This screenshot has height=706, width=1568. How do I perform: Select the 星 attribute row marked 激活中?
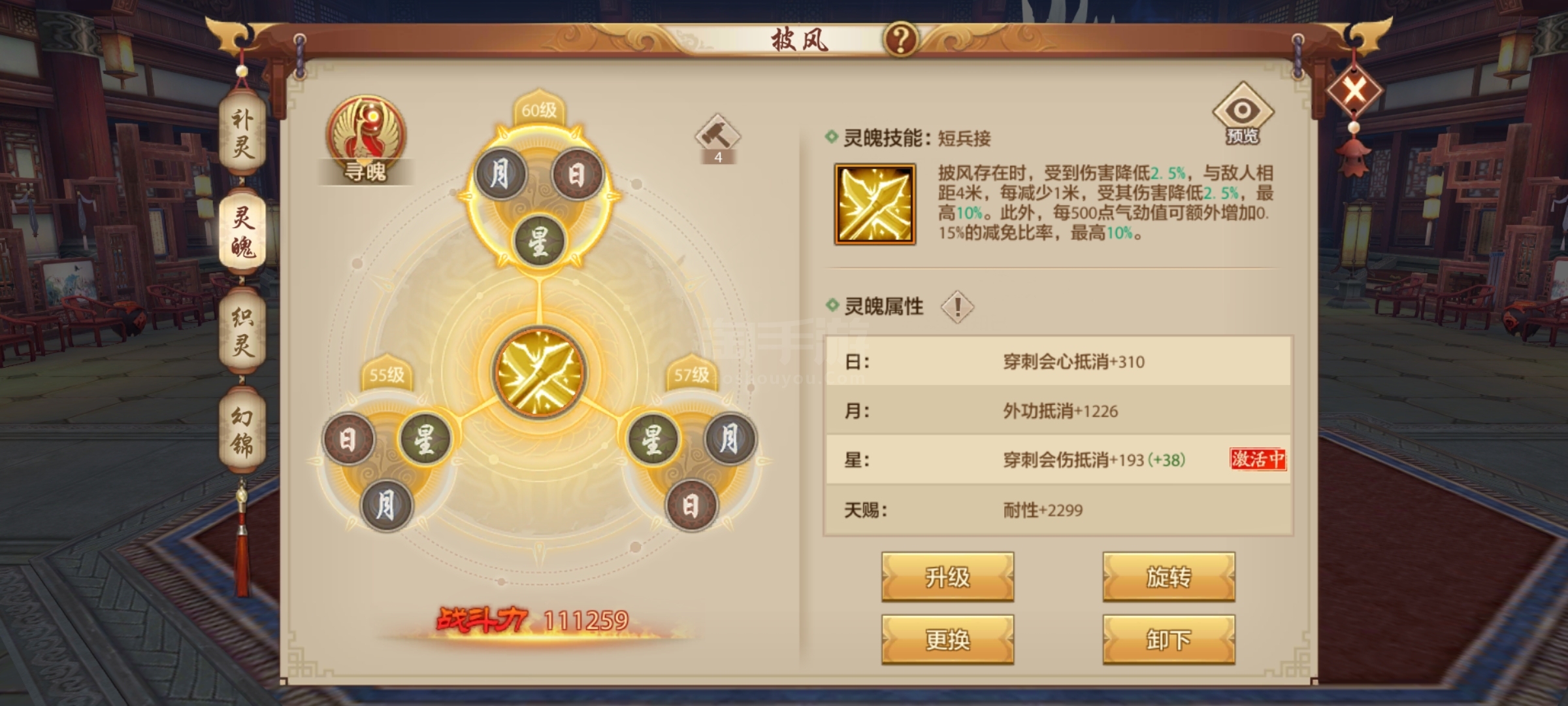click(x=1058, y=460)
